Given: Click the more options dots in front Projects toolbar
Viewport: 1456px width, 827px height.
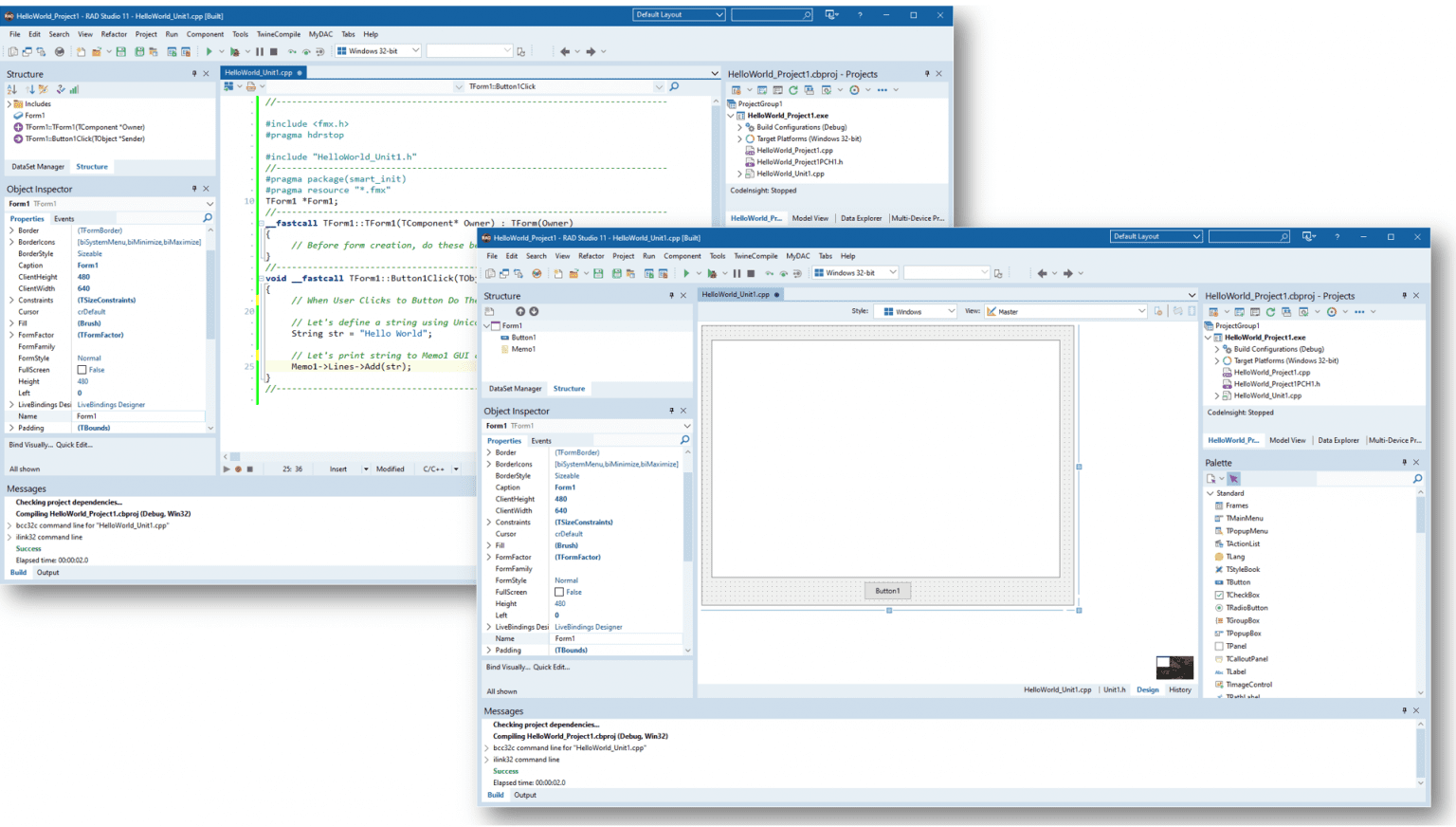Looking at the screenshot, I should [x=1358, y=311].
